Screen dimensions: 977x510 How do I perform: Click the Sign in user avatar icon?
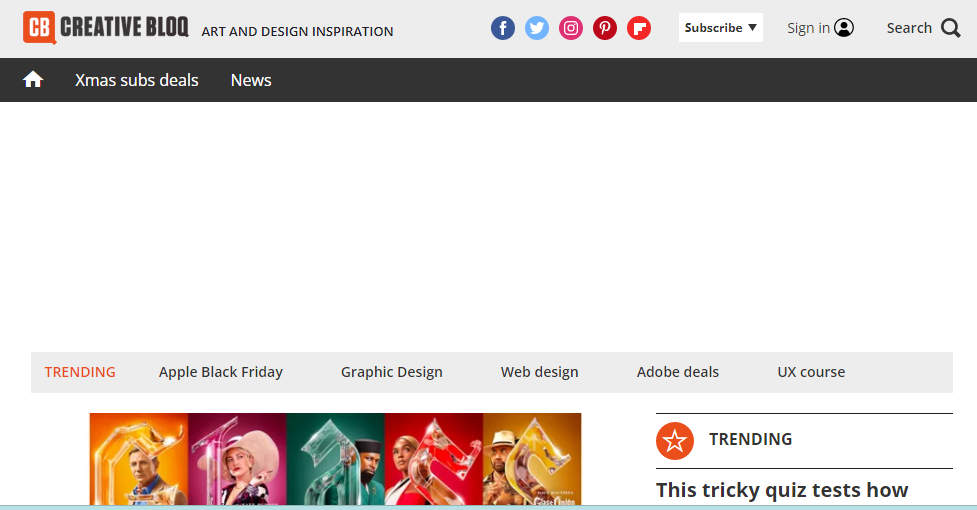(x=844, y=27)
